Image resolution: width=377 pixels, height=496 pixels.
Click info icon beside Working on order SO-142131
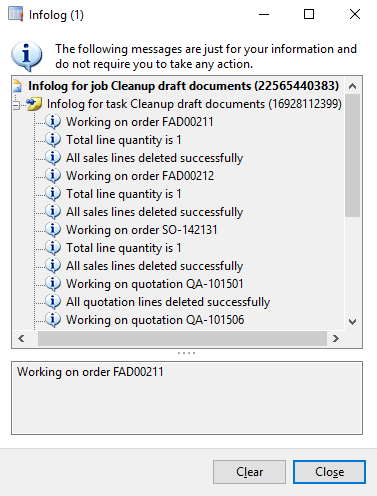coord(53,230)
